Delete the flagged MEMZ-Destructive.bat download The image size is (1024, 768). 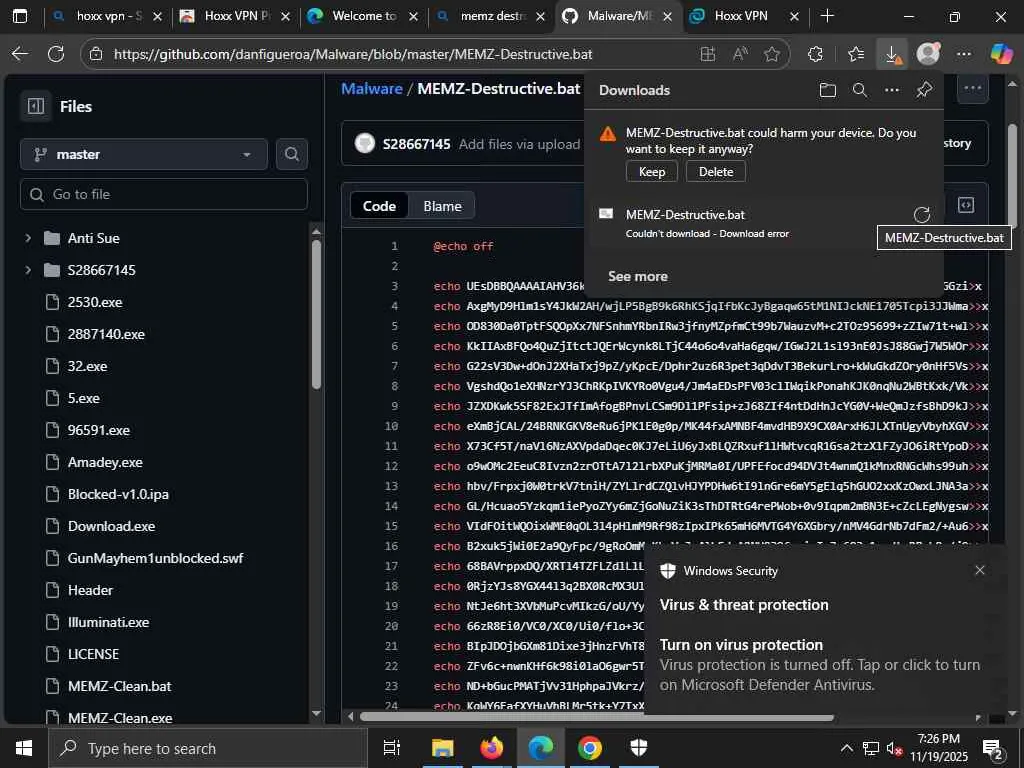(x=716, y=172)
